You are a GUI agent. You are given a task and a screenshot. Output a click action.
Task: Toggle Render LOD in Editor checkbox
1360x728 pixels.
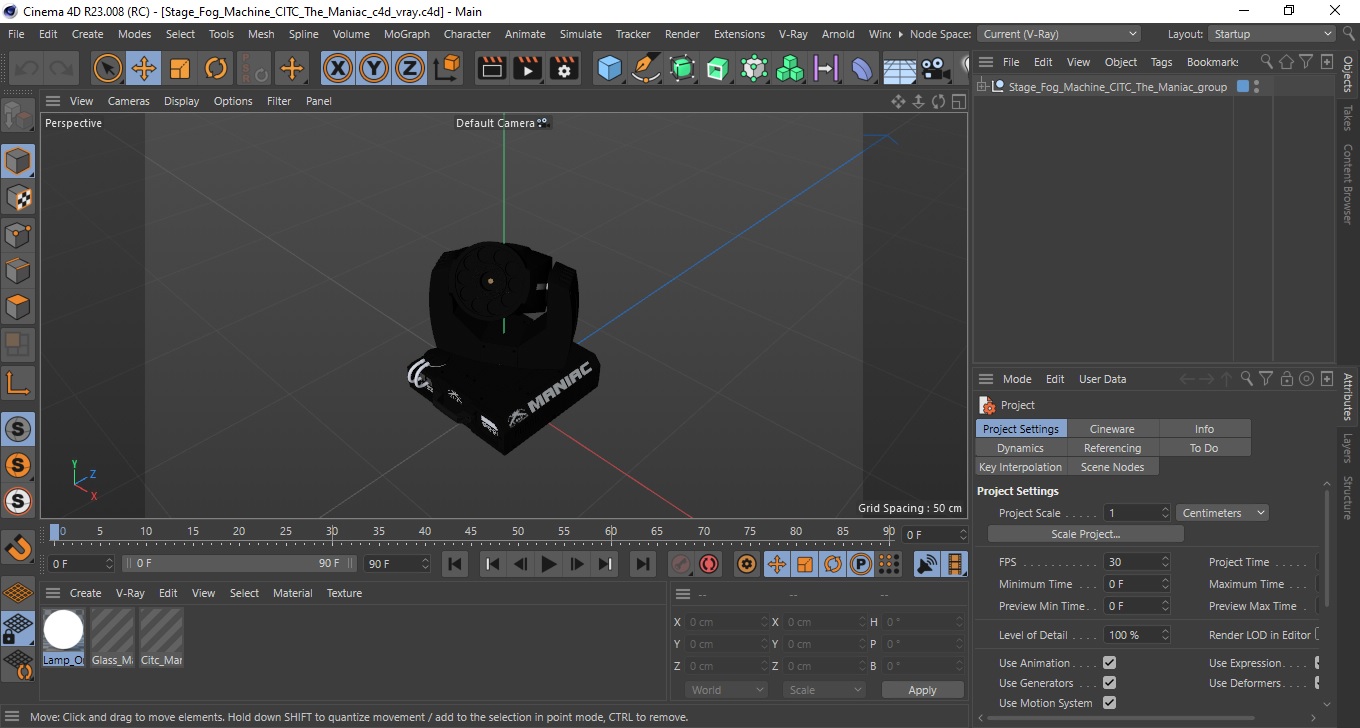pos(1319,634)
